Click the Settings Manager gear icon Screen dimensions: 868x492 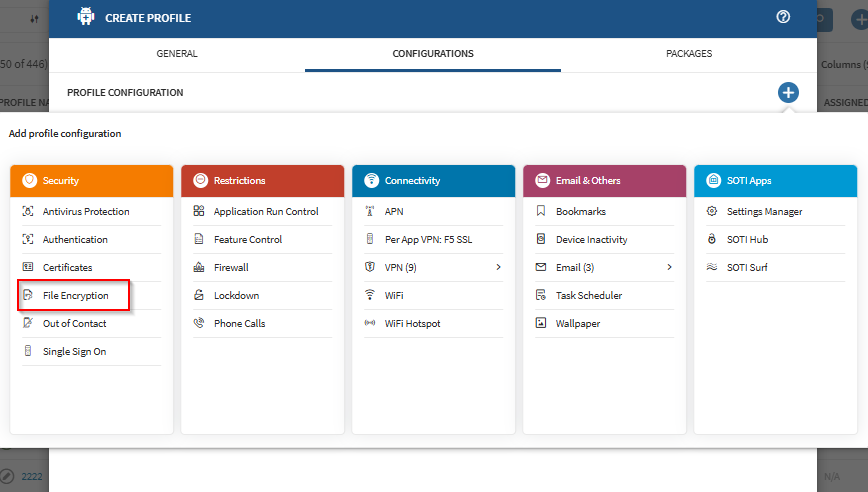(x=712, y=212)
